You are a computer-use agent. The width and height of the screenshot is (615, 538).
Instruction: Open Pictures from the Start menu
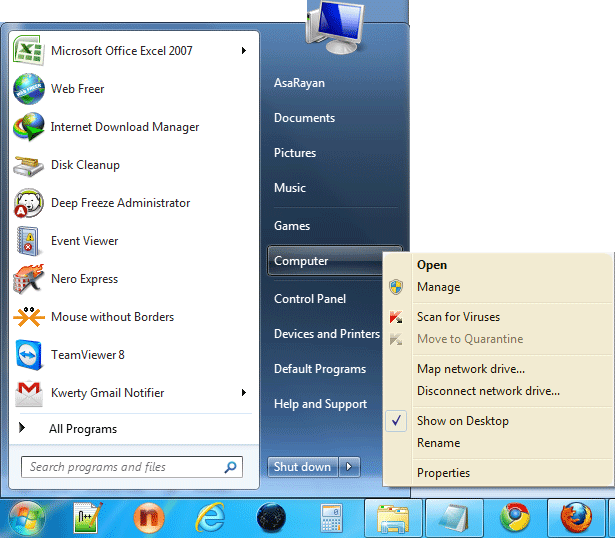tap(295, 153)
